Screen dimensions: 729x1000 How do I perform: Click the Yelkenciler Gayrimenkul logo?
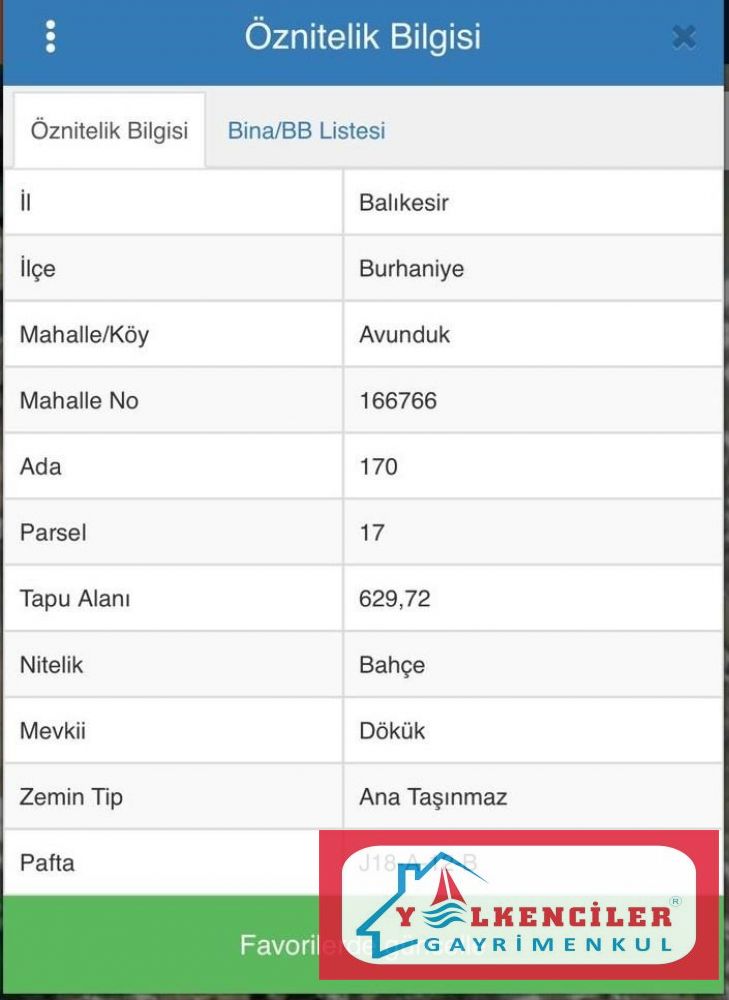coord(518,905)
